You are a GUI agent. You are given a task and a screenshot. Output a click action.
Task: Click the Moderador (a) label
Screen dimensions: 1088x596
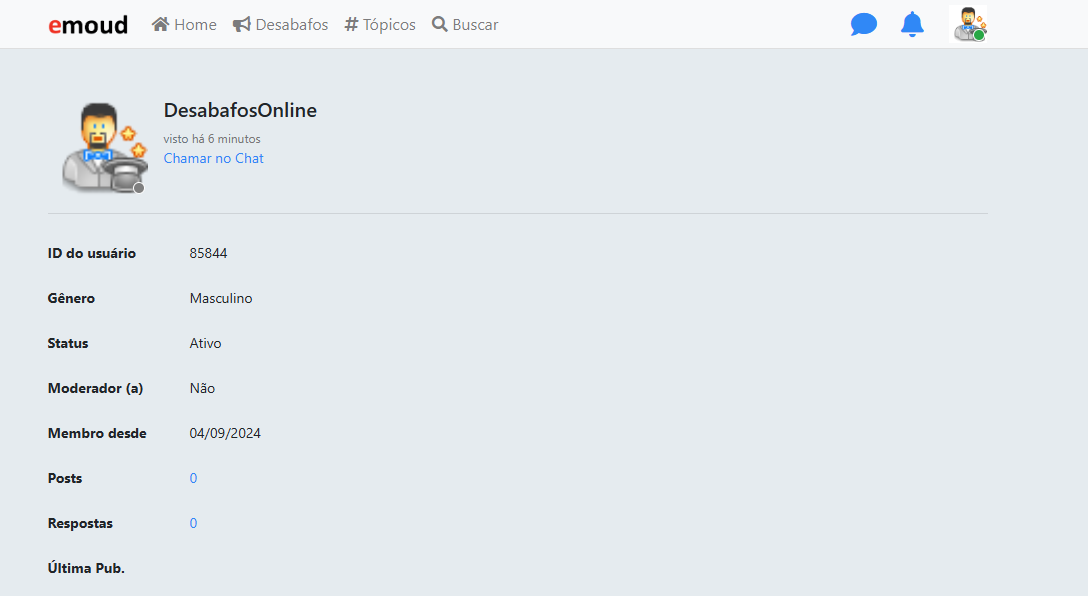pos(95,389)
